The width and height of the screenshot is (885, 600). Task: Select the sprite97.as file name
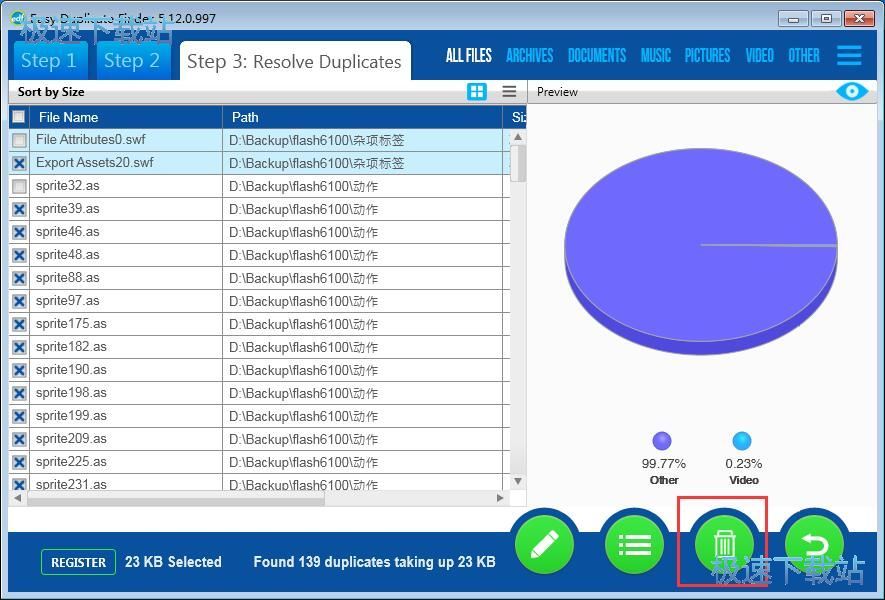point(67,301)
